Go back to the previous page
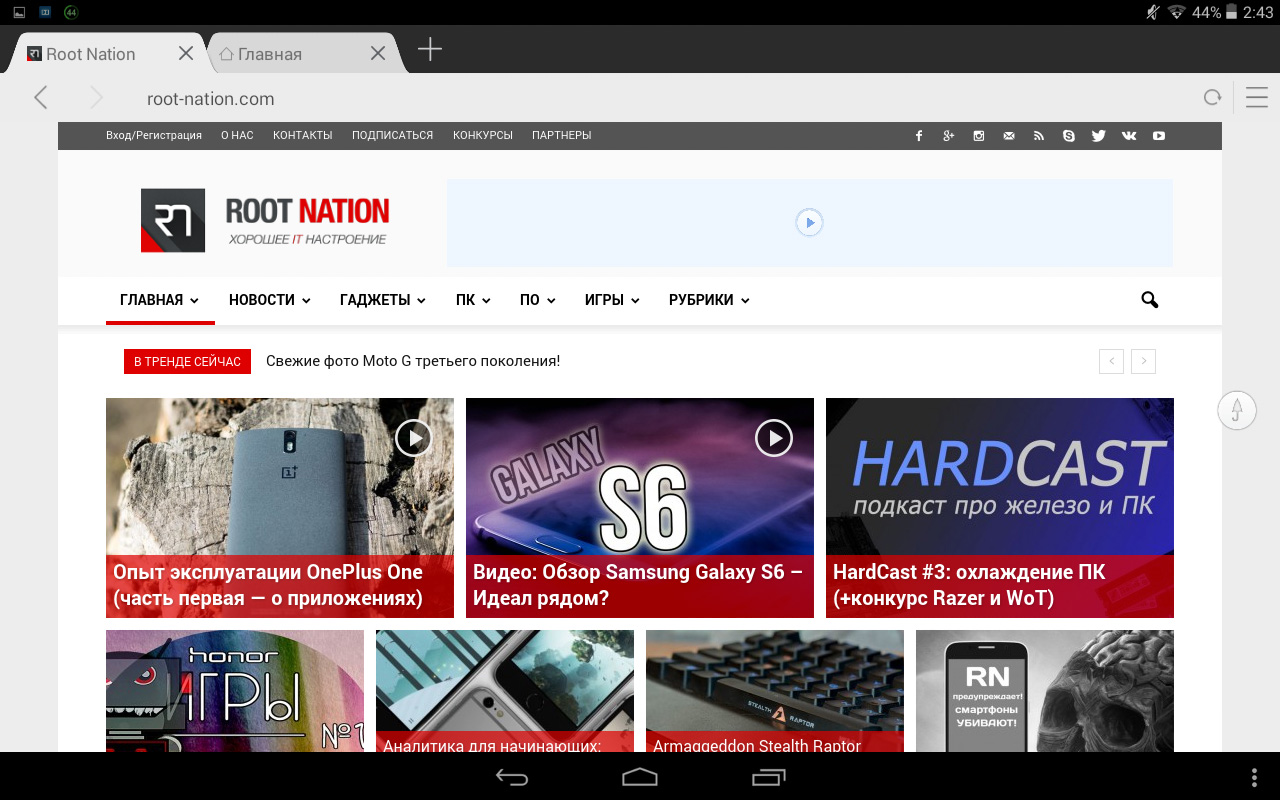This screenshot has height=800, width=1280. tap(41, 97)
